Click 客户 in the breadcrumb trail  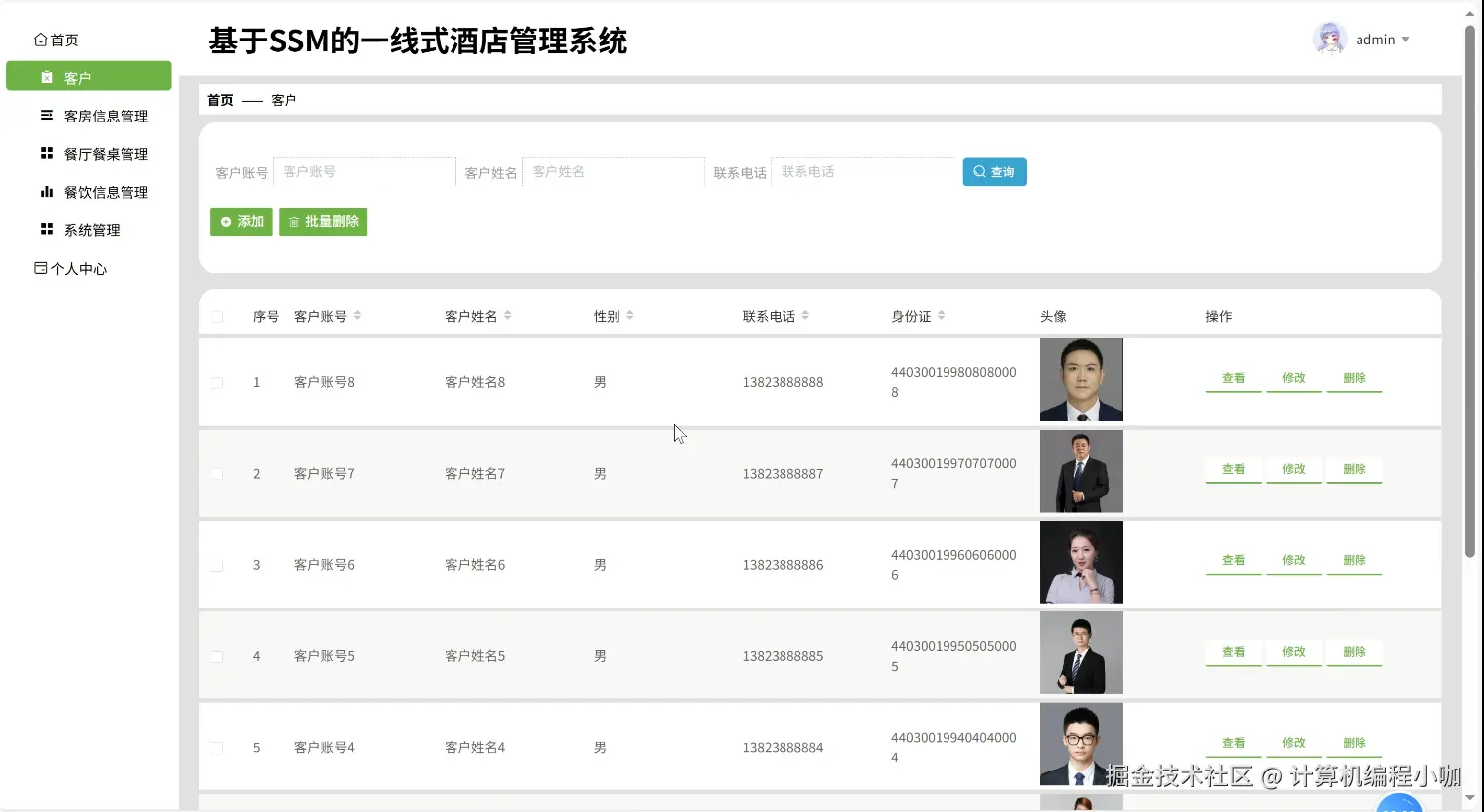[x=284, y=99]
